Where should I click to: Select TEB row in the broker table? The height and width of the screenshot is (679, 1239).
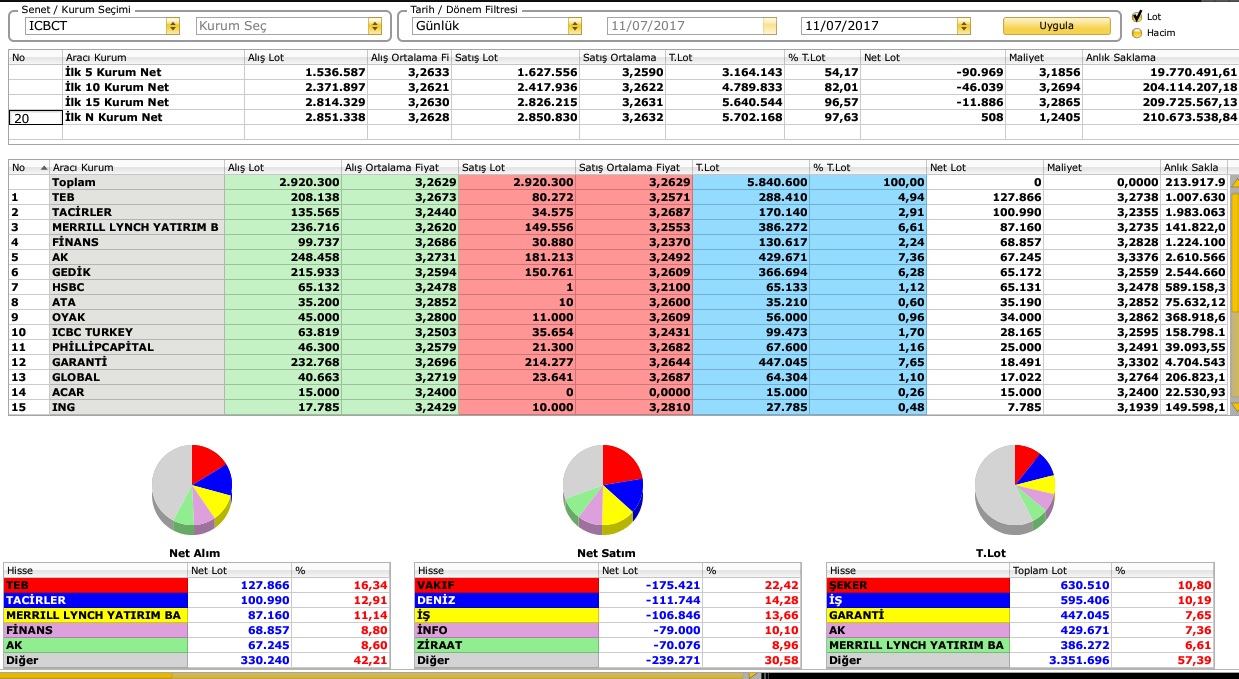(618, 198)
